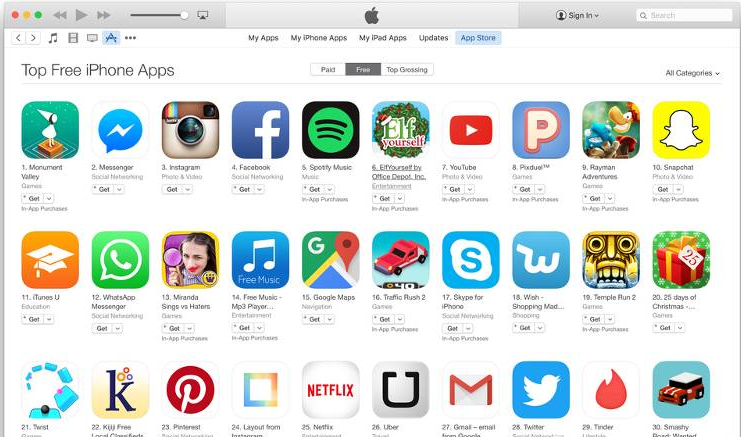Switch to the Updates tab

[x=433, y=38]
